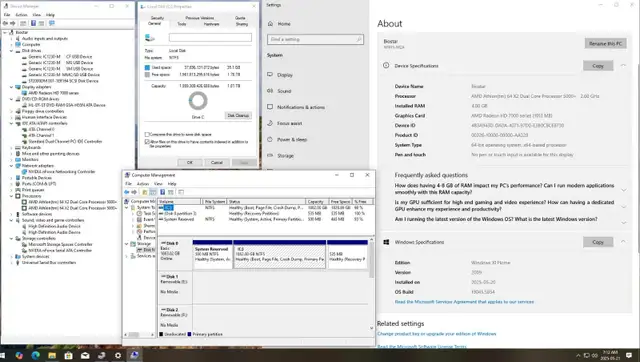
Task: Switch to Security tab in Disk Properties
Action: click(x=157, y=18)
